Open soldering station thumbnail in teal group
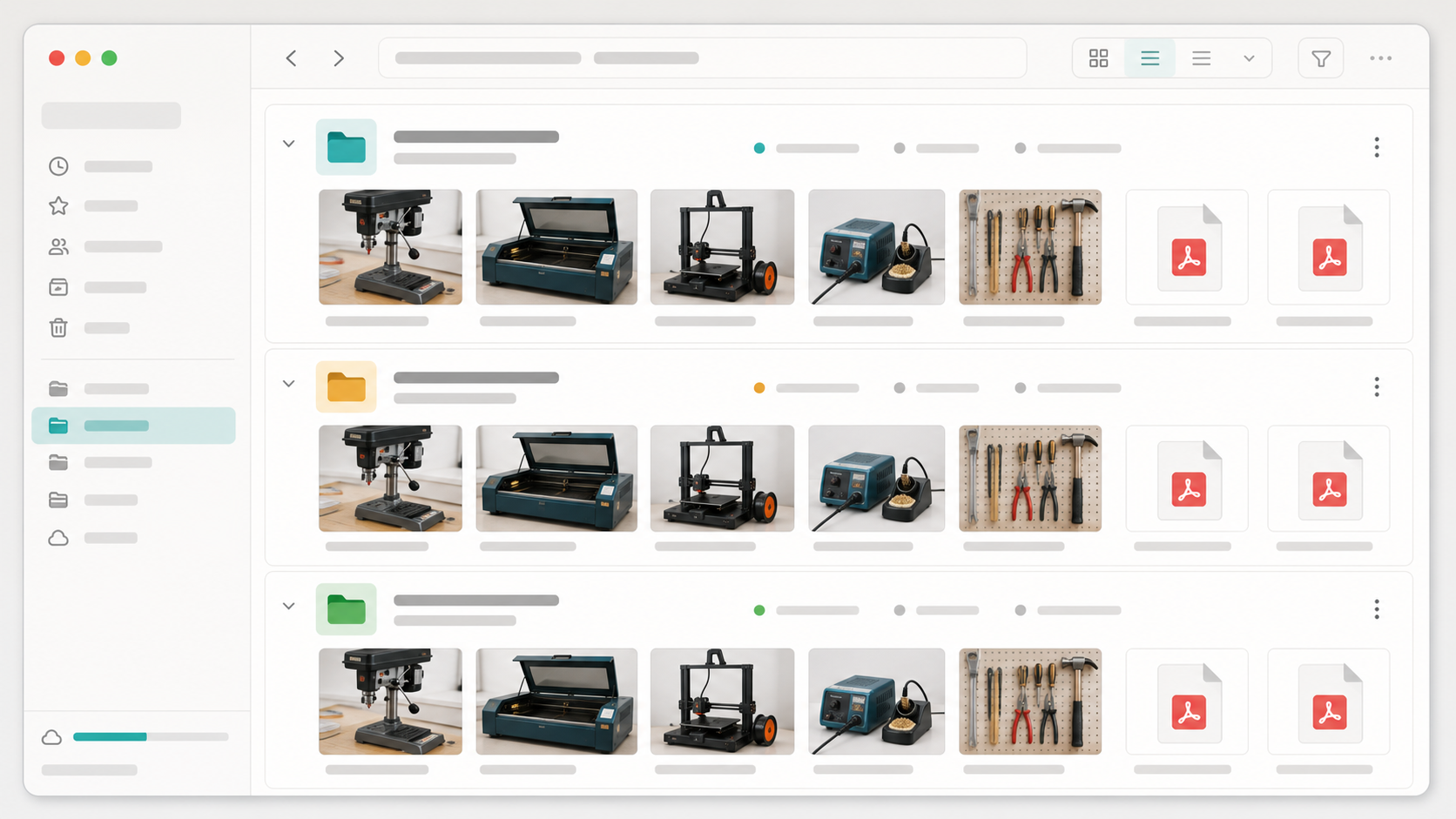The image size is (1456, 819). tap(876, 247)
